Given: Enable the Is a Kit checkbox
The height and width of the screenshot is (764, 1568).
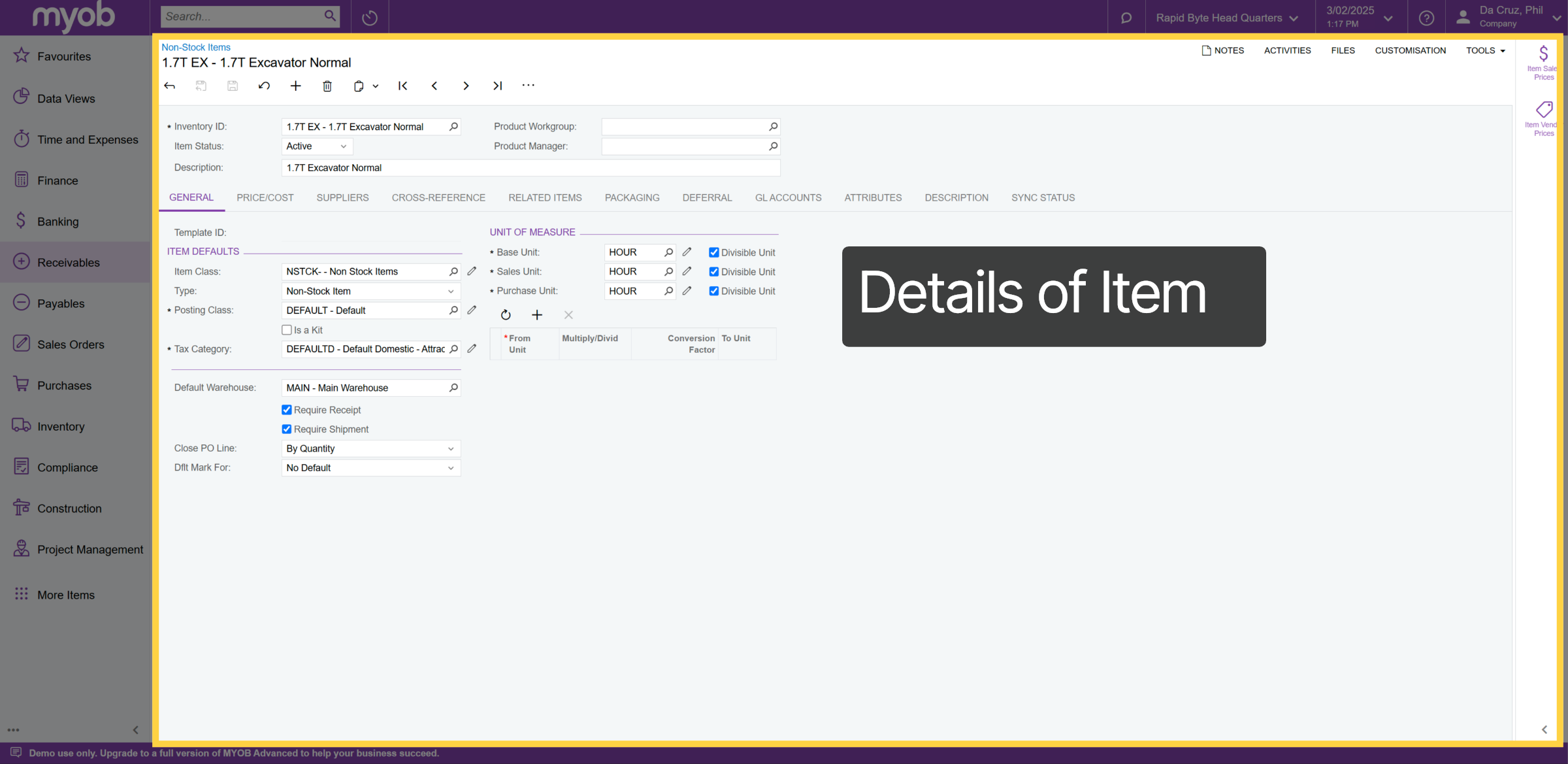Looking at the screenshot, I should (287, 330).
